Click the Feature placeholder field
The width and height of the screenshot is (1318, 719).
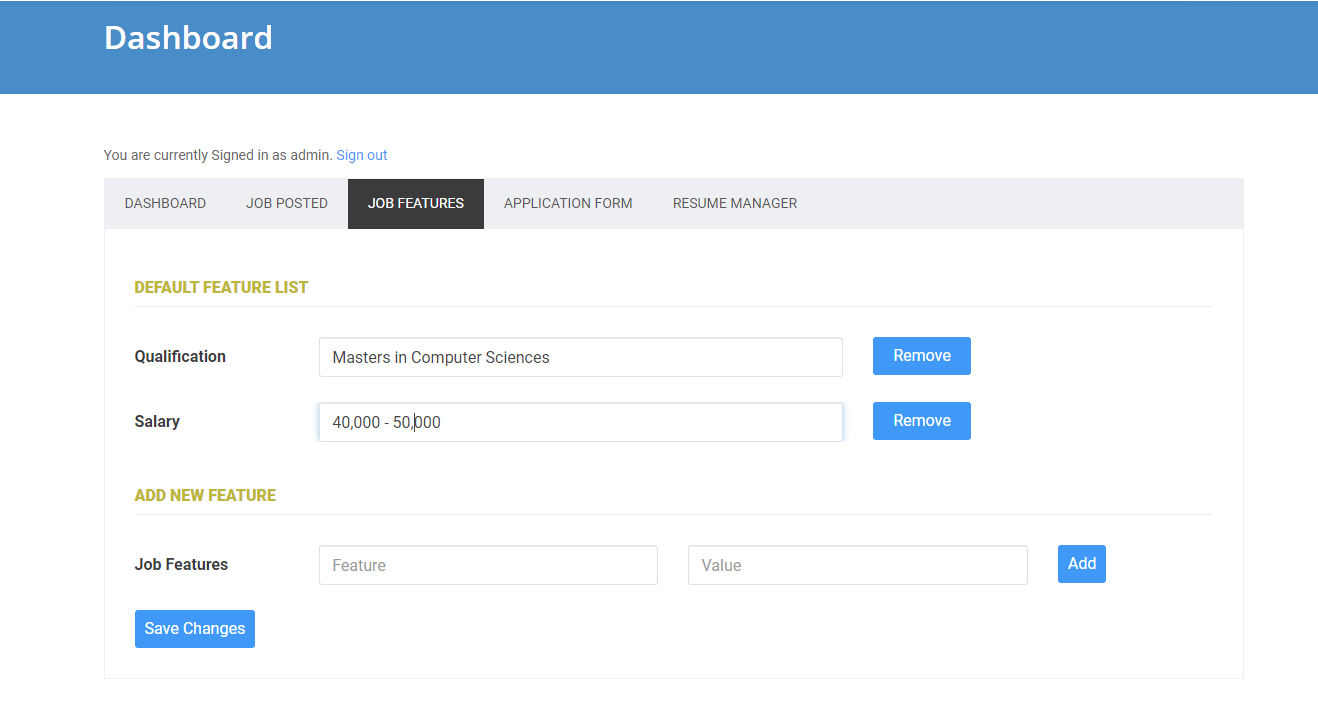point(487,565)
